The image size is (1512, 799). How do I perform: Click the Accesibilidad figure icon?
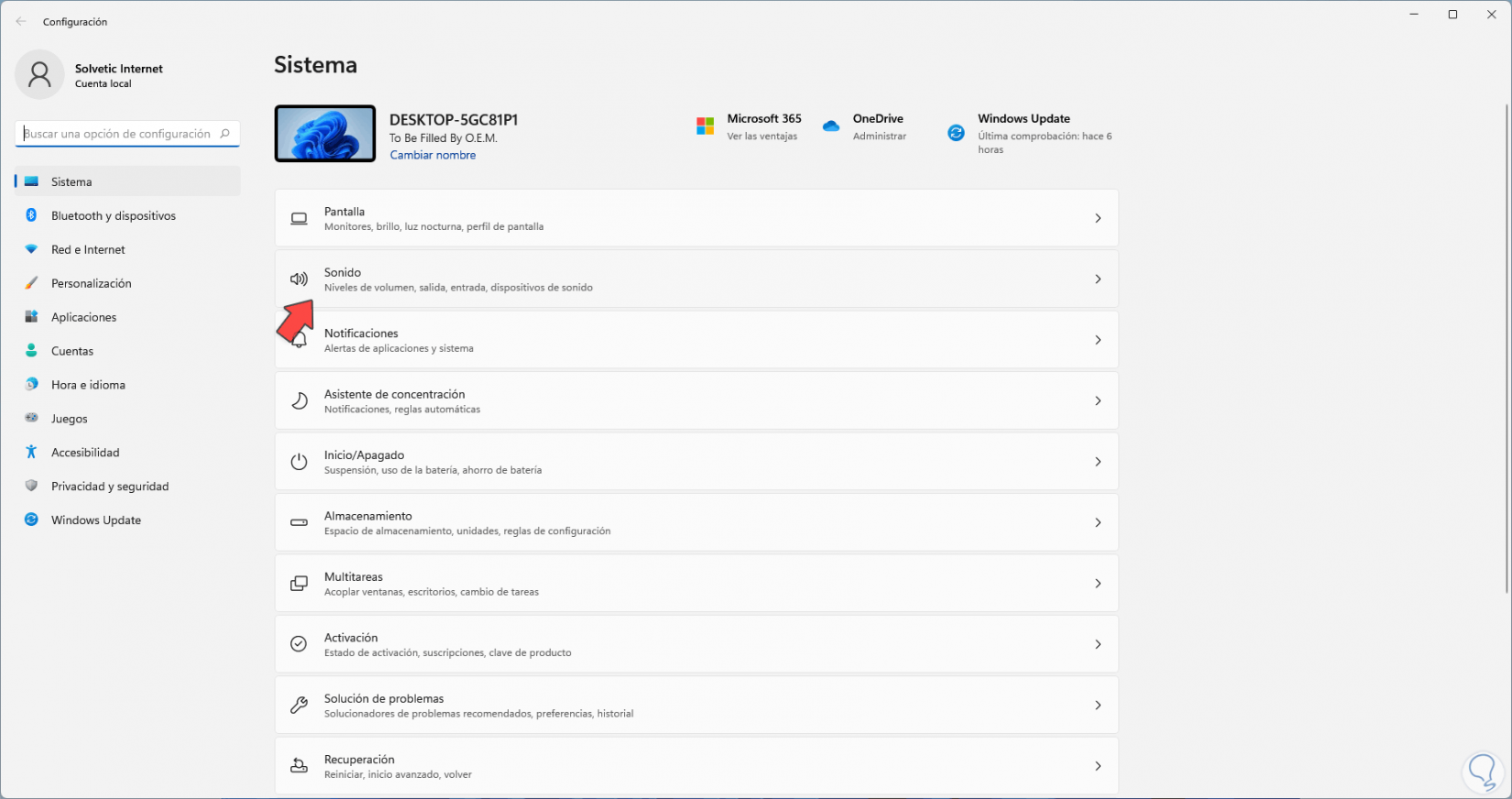pos(31,452)
